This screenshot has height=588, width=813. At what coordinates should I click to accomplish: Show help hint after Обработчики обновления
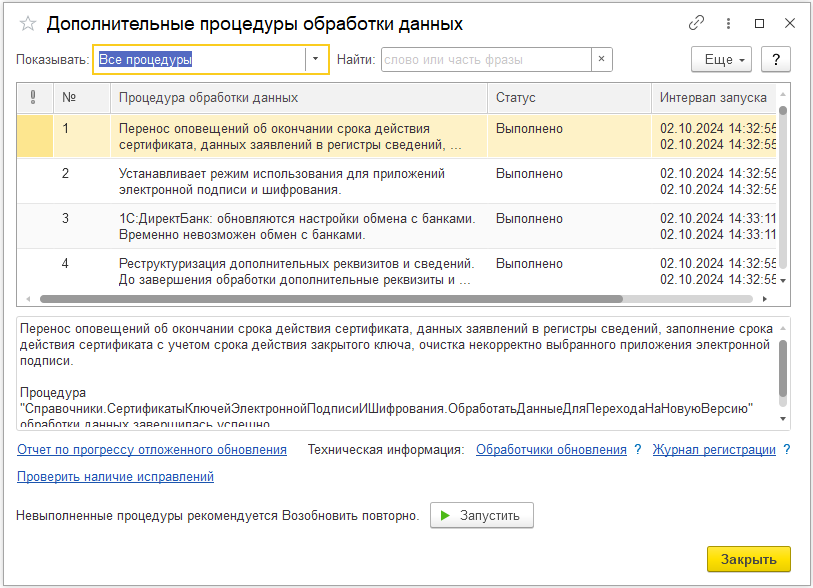pos(638,450)
